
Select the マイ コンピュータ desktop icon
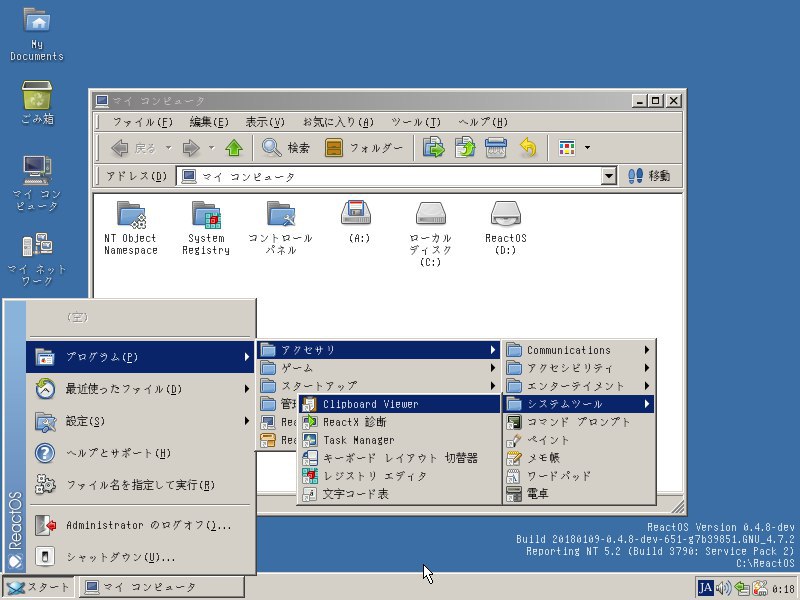[37, 184]
